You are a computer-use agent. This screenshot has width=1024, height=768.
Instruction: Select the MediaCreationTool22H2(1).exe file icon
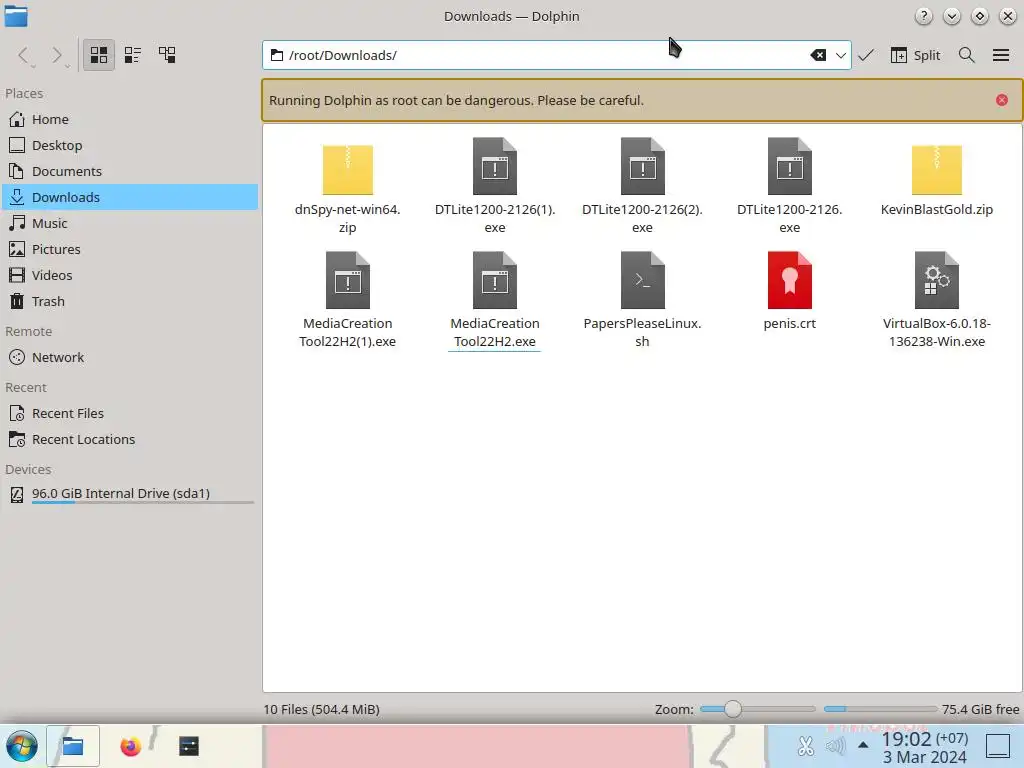[347, 280]
